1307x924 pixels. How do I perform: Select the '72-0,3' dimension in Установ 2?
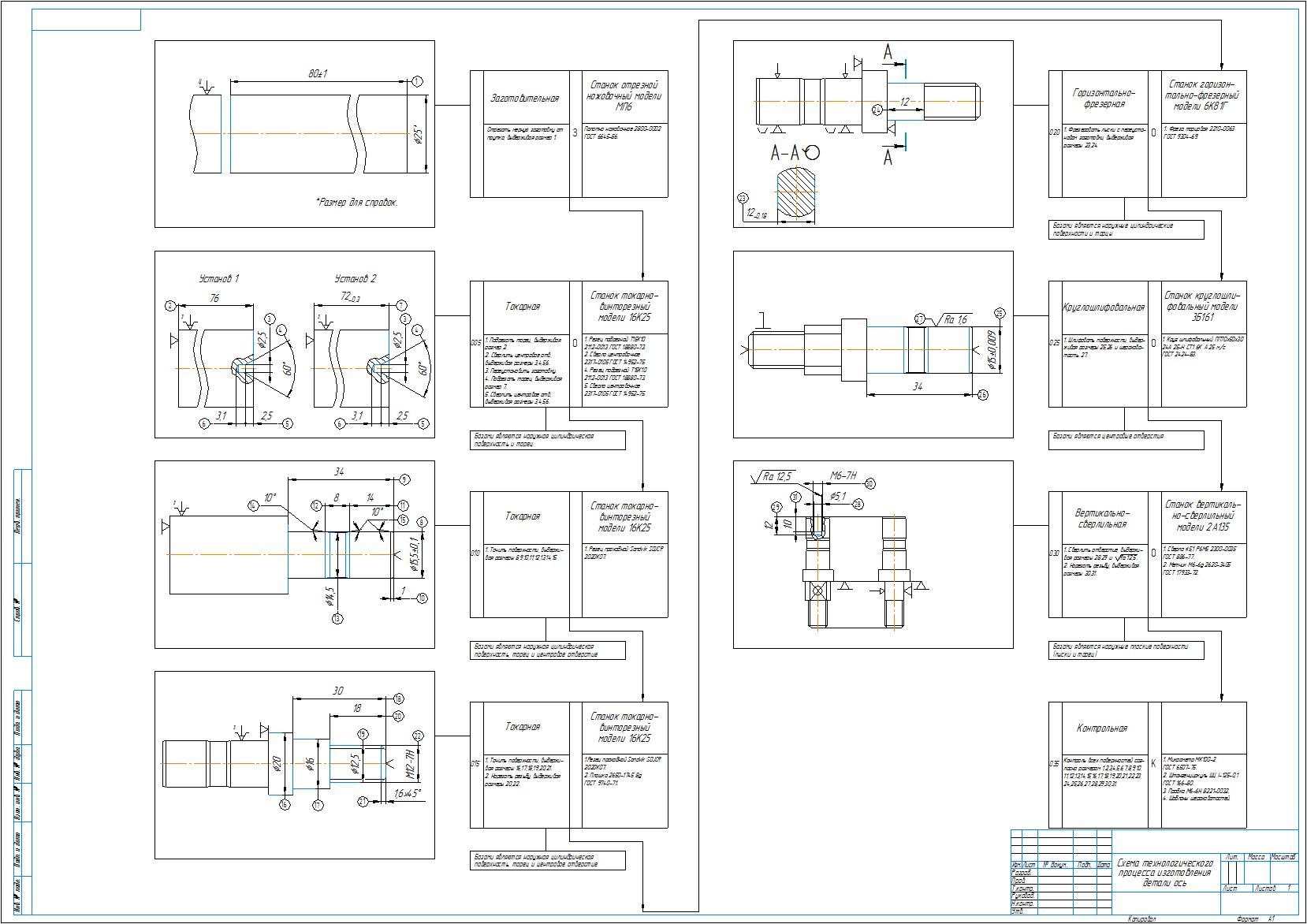pyautogui.click(x=352, y=297)
